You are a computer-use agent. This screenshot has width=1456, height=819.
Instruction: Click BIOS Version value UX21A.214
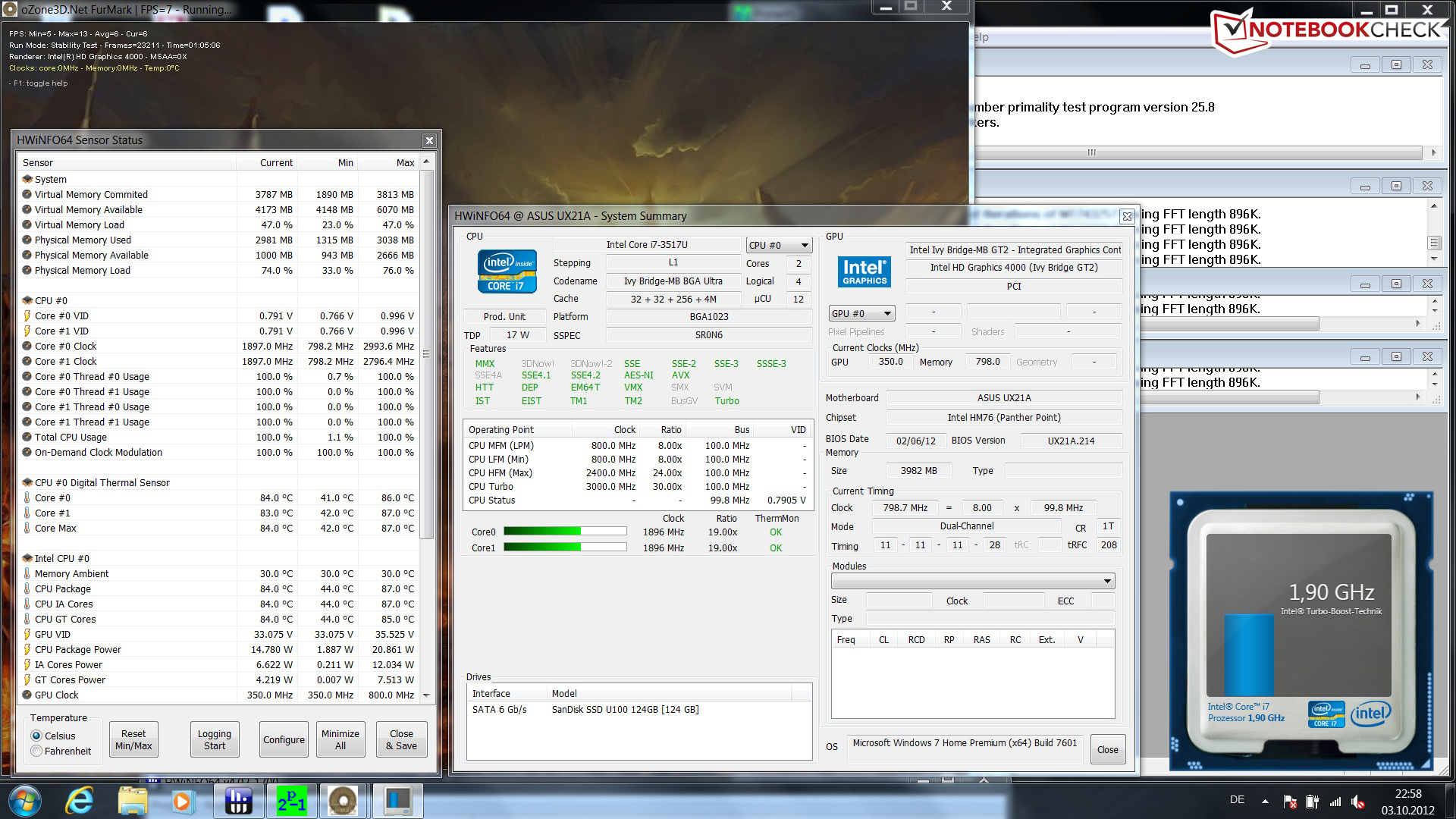pyautogui.click(x=1071, y=441)
